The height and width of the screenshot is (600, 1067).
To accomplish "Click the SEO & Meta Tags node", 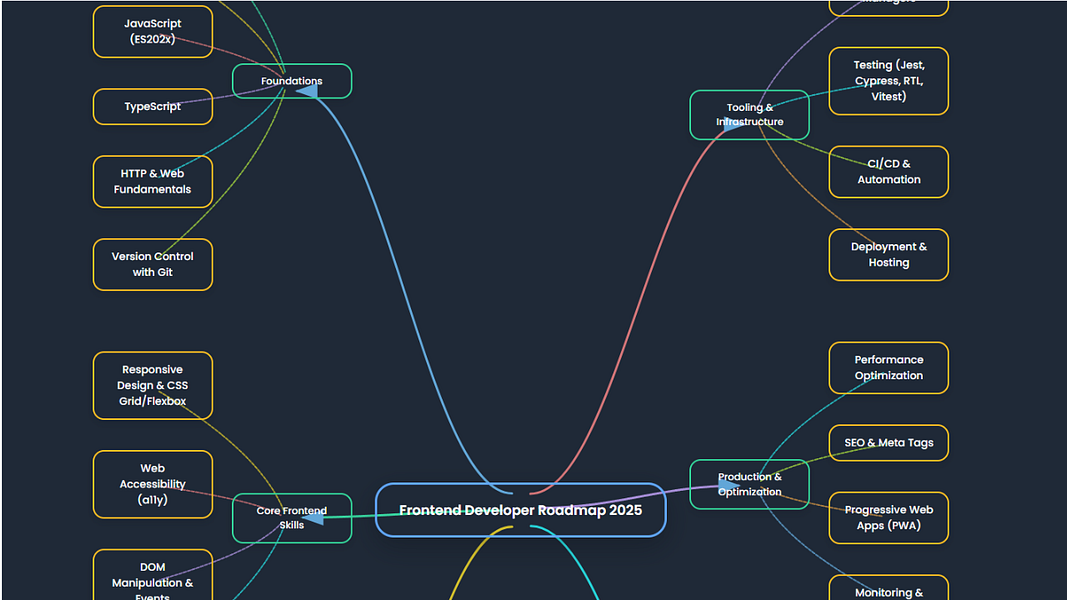I will 889,443.
